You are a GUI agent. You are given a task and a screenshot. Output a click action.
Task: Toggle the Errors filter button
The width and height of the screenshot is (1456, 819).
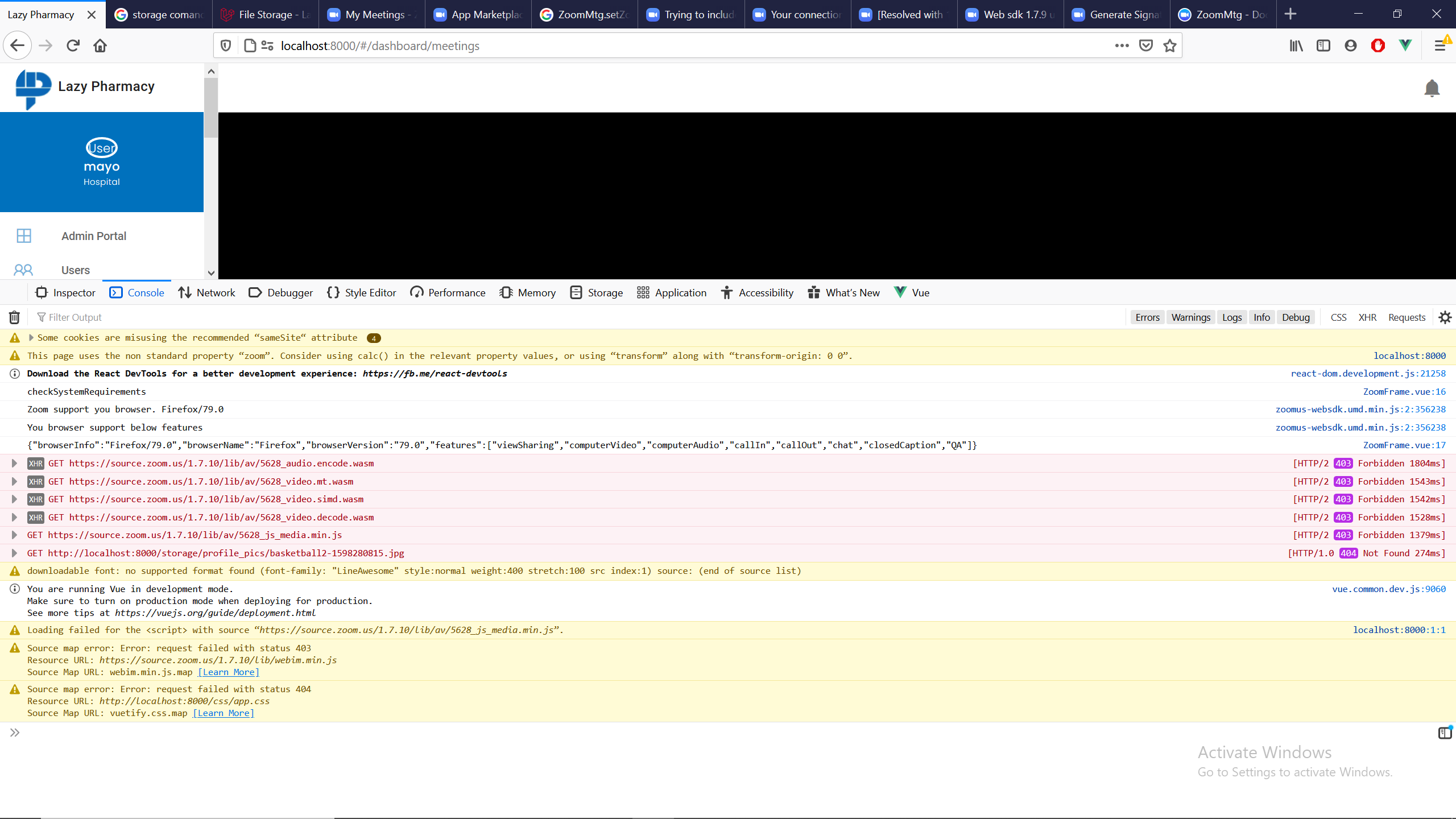(1147, 317)
